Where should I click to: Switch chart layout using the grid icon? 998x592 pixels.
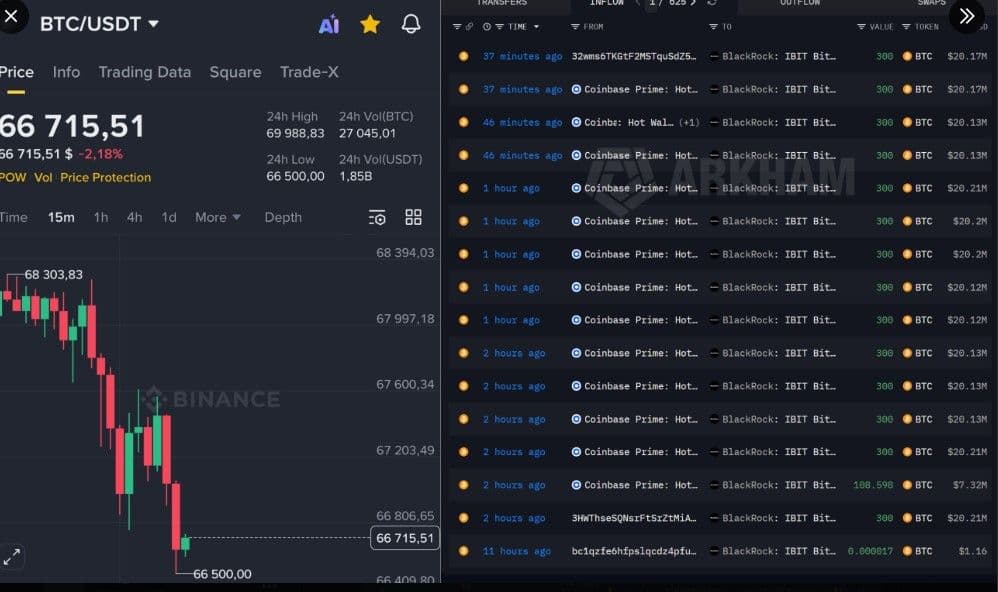[x=413, y=216]
